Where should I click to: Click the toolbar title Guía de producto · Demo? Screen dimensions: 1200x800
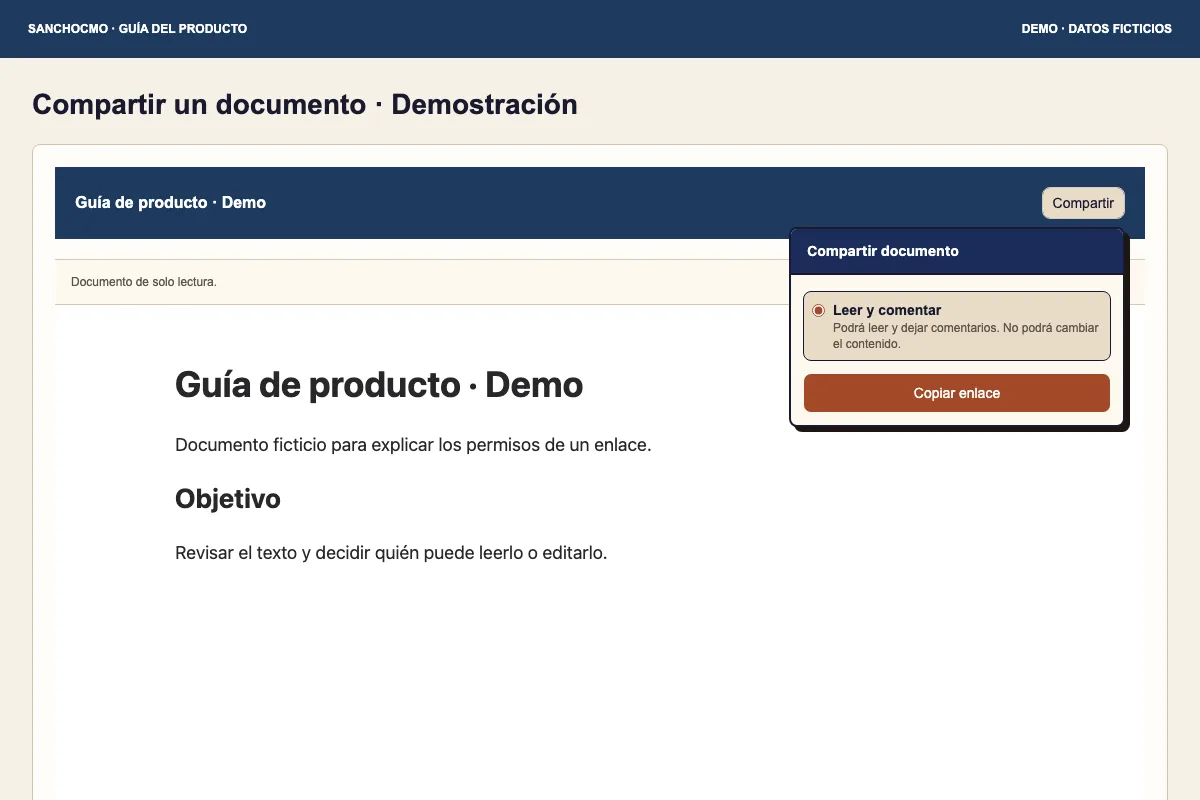170,203
